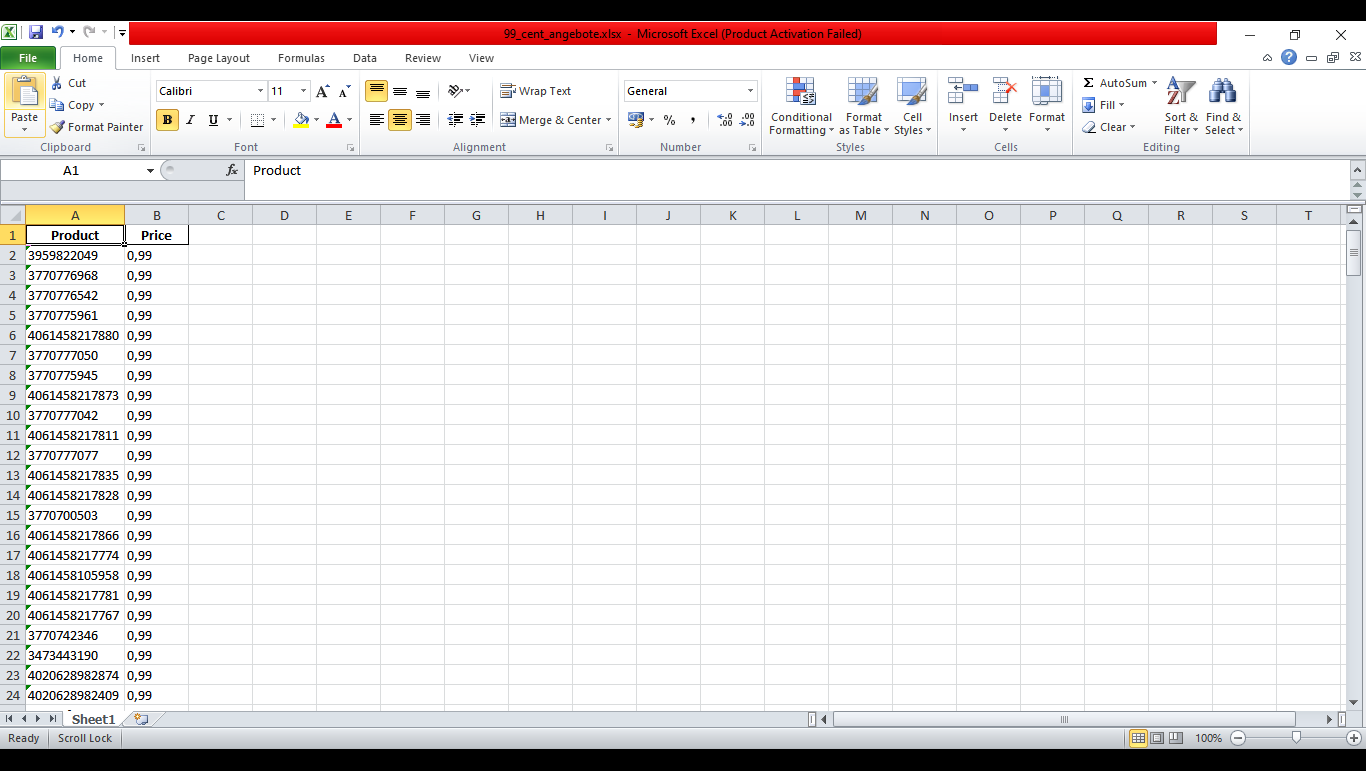Apply red font color
The image size is (1366, 771).
(x=334, y=120)
